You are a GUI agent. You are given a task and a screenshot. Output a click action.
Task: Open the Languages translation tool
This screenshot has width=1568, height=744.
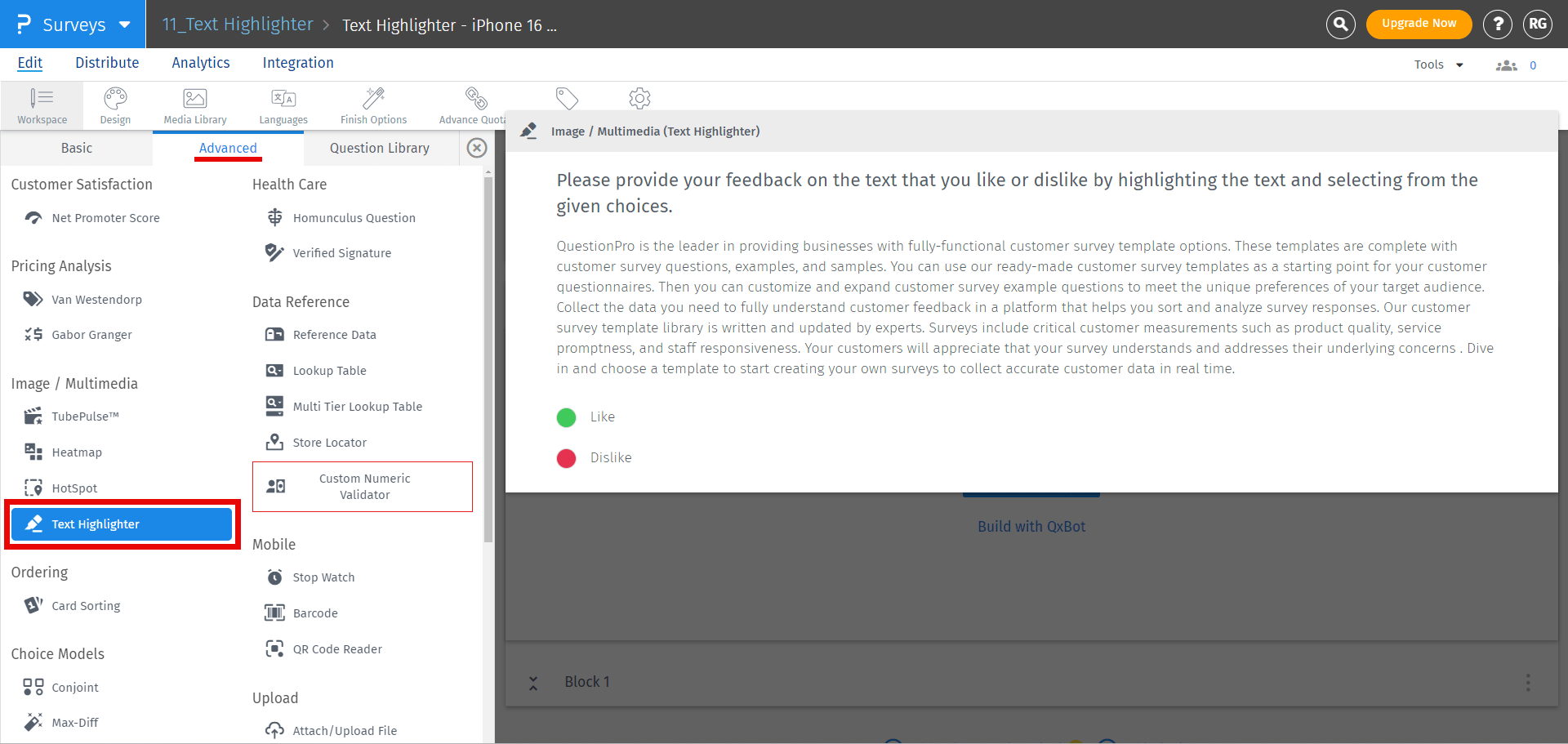click(x=283, y=105)
